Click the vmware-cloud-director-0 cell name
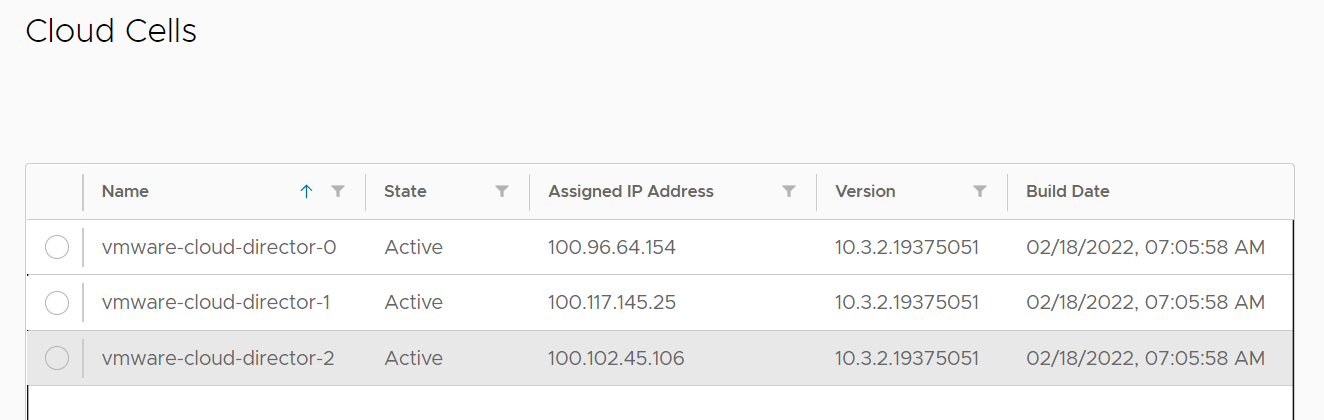Viewport: 1324px width, 420px height. [218, 247]
